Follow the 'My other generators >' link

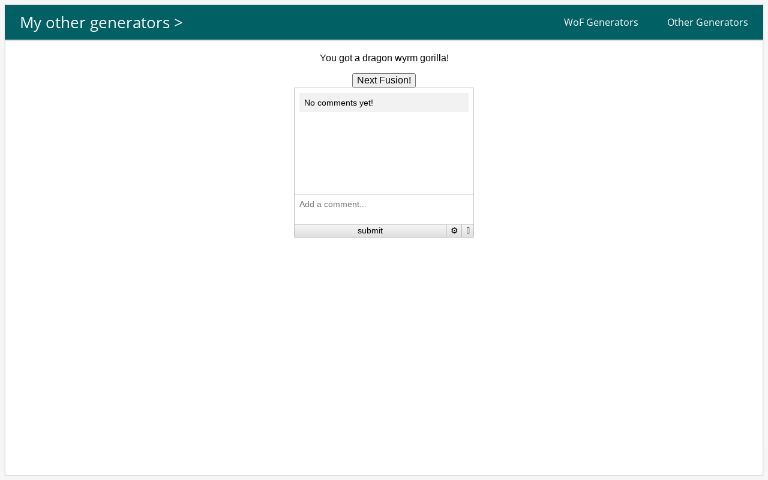coord(101,22)
